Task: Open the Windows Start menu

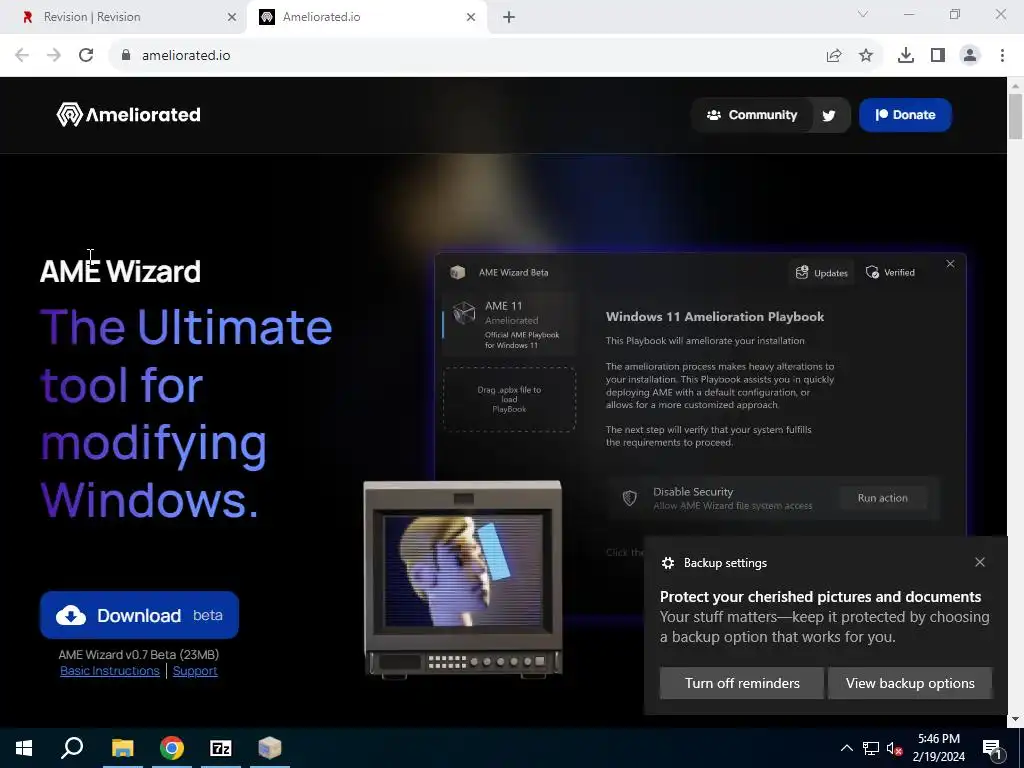Action: point(24,748)
